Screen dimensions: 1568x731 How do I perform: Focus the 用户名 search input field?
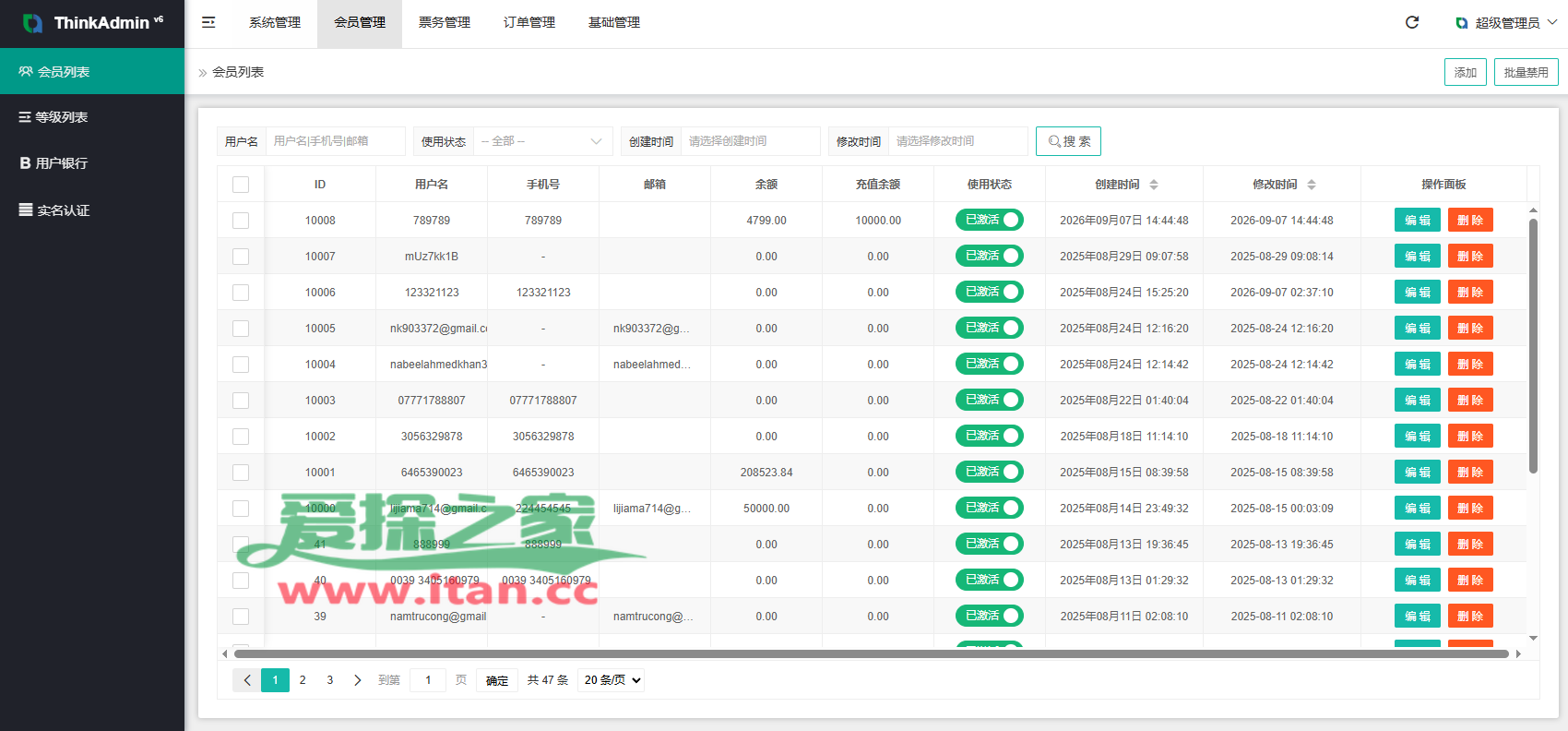coord(336,141)
